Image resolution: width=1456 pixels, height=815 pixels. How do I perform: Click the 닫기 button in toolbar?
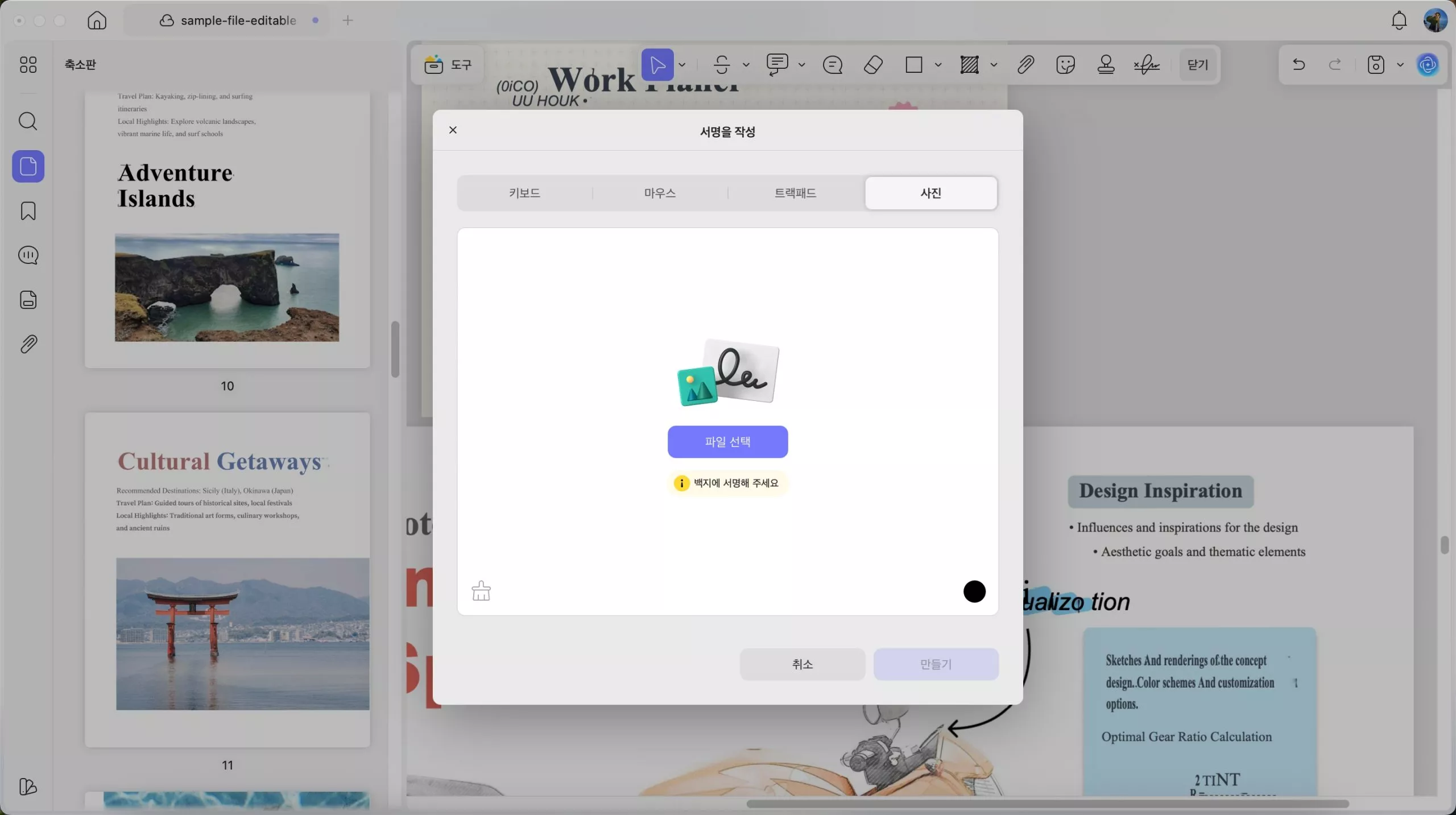(x=1197, y=65)
